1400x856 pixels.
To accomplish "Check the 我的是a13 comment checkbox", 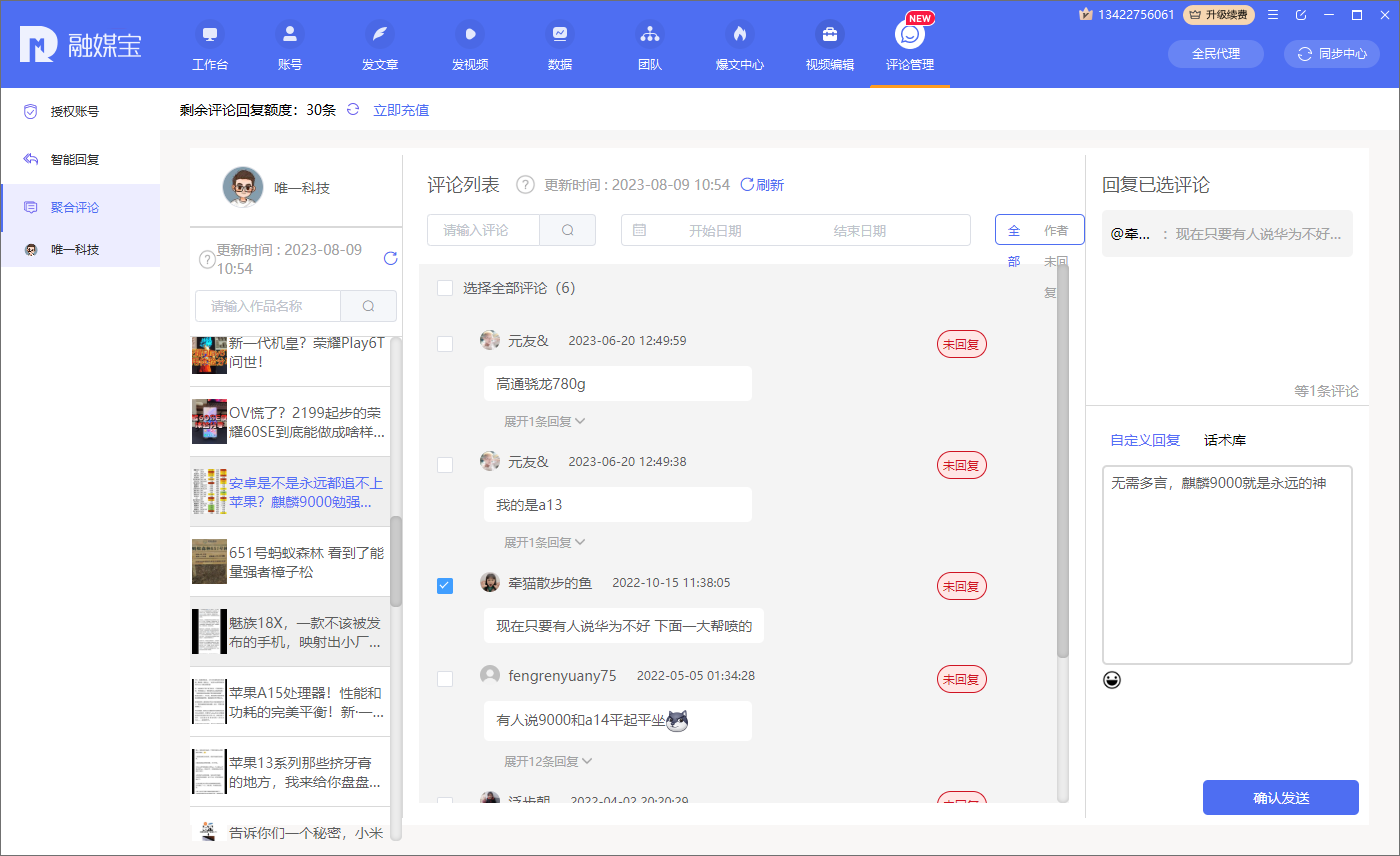I will [445, 465].
